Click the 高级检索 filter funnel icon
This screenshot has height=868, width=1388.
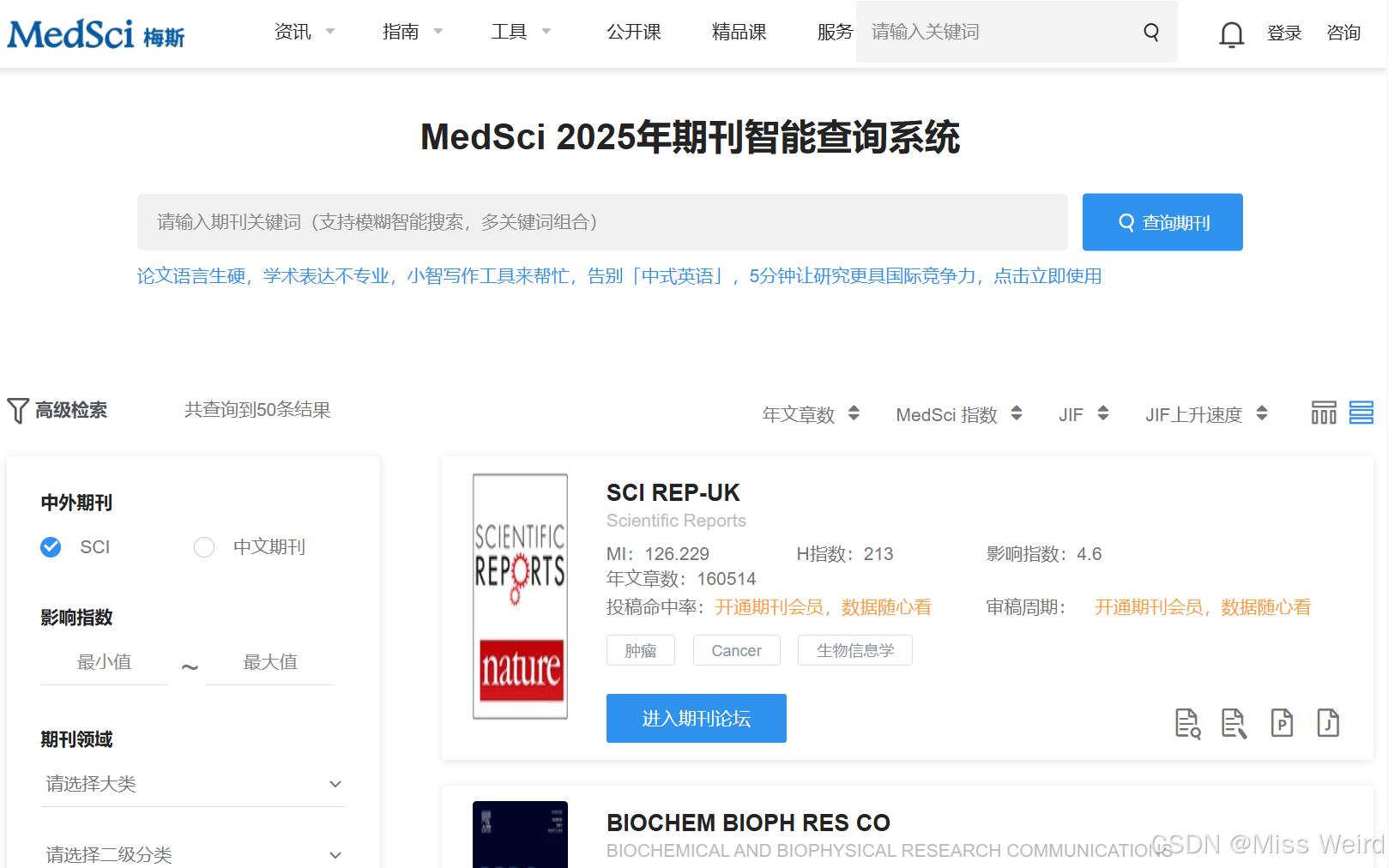tap(18, 411)
